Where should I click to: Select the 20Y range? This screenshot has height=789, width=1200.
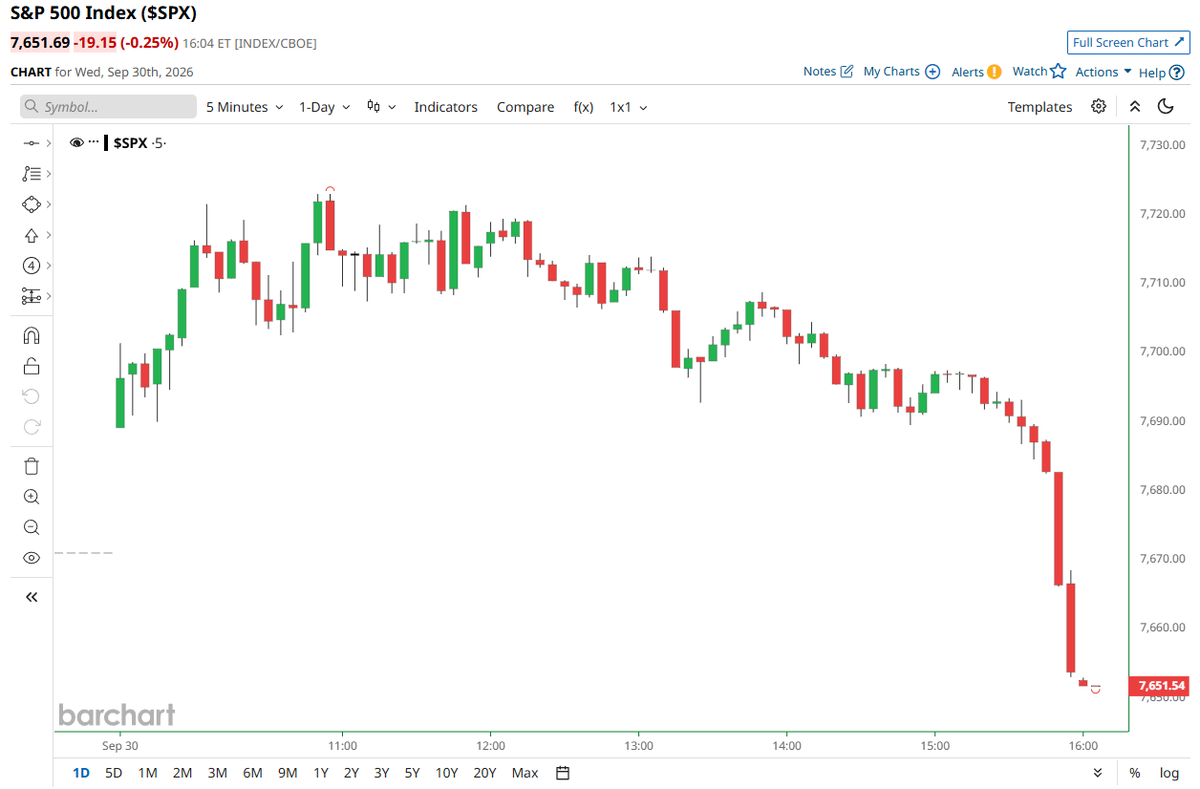tap(484, 773)
